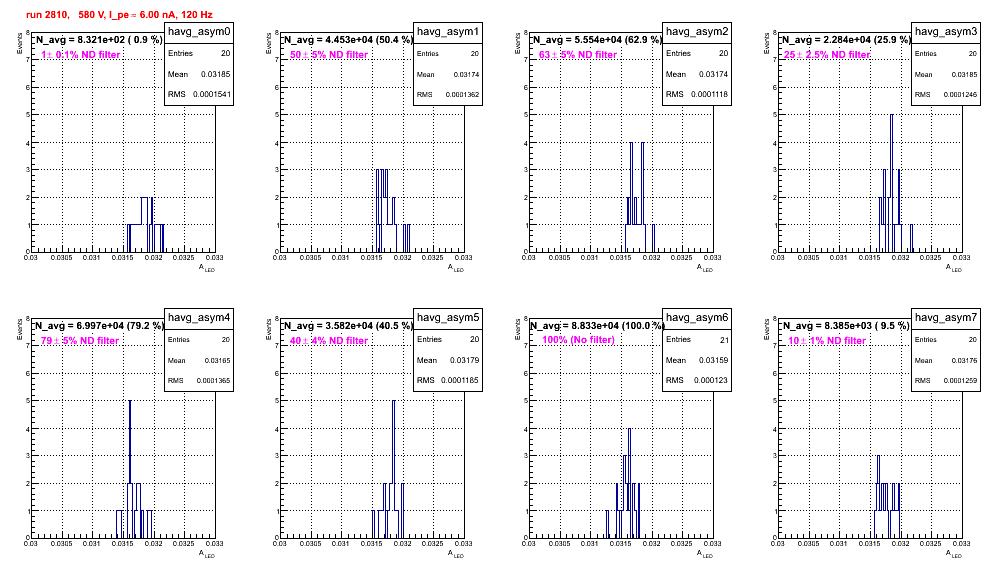This screenshot has height=572, width=996.
Task: Select the havg_asym2 stats box title
Action: 697,32
